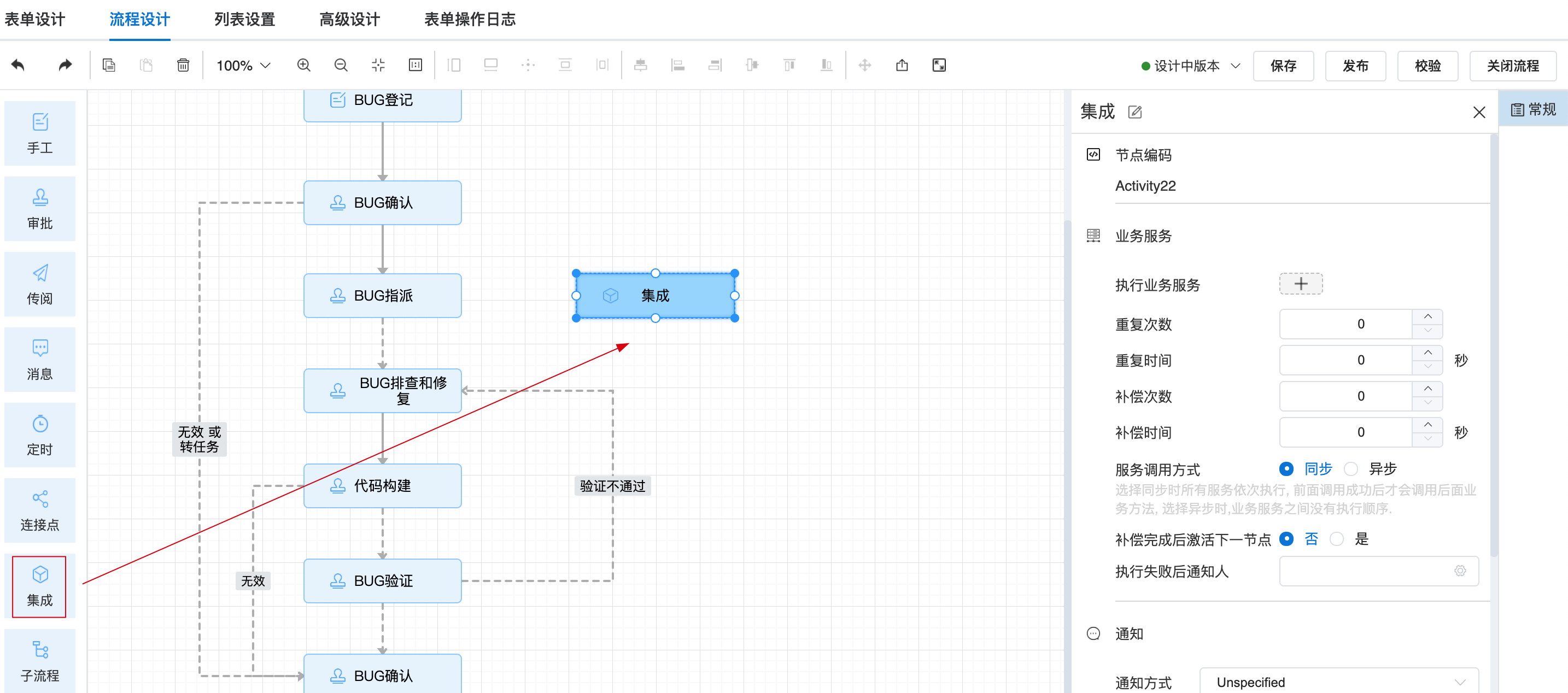
Task: Select the 连接点 connector node tool
Action: [x=39, y=510]
